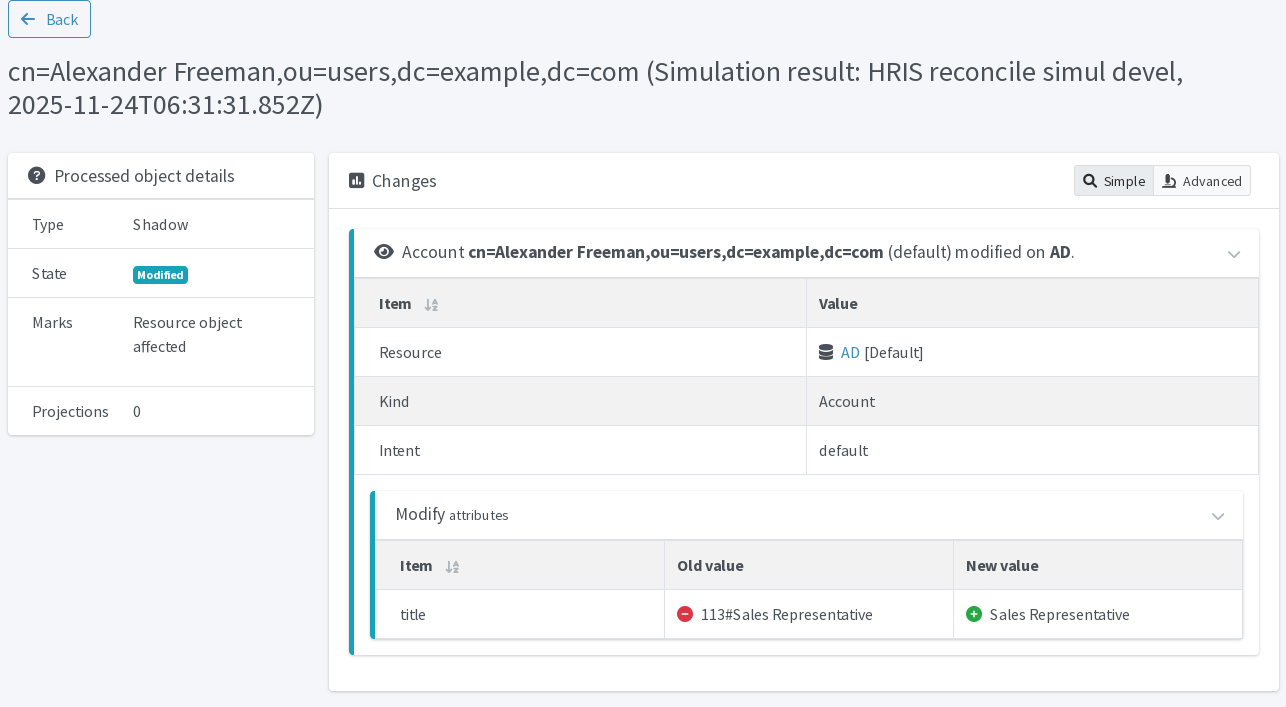Click the eye icon next to the Account change
1286x707 pixels.
click(x=384, y=252)
